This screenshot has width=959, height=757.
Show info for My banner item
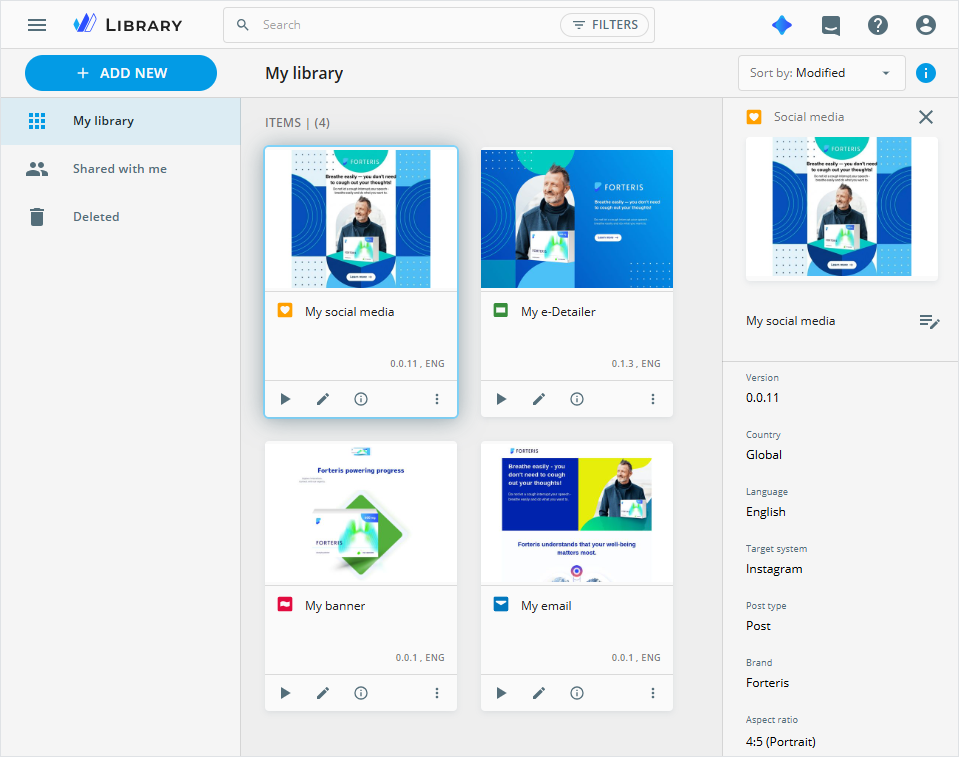[361, 693]
